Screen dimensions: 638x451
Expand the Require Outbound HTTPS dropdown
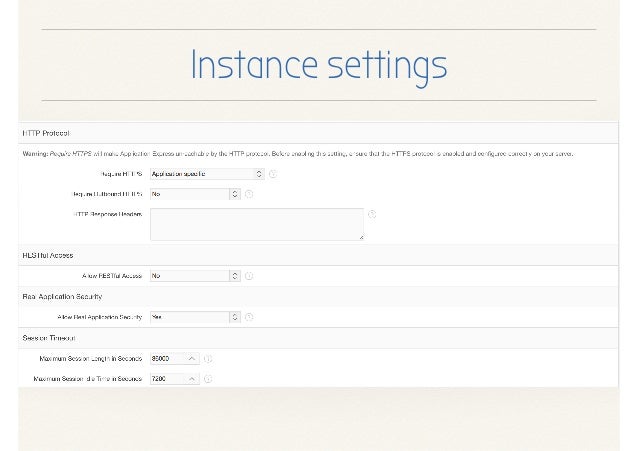pos(194,194)
